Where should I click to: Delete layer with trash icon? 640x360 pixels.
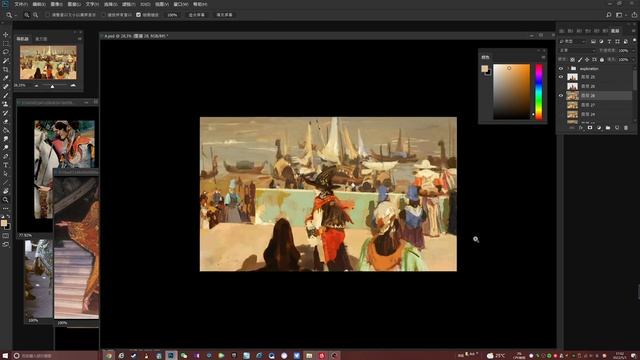[626, 128]
